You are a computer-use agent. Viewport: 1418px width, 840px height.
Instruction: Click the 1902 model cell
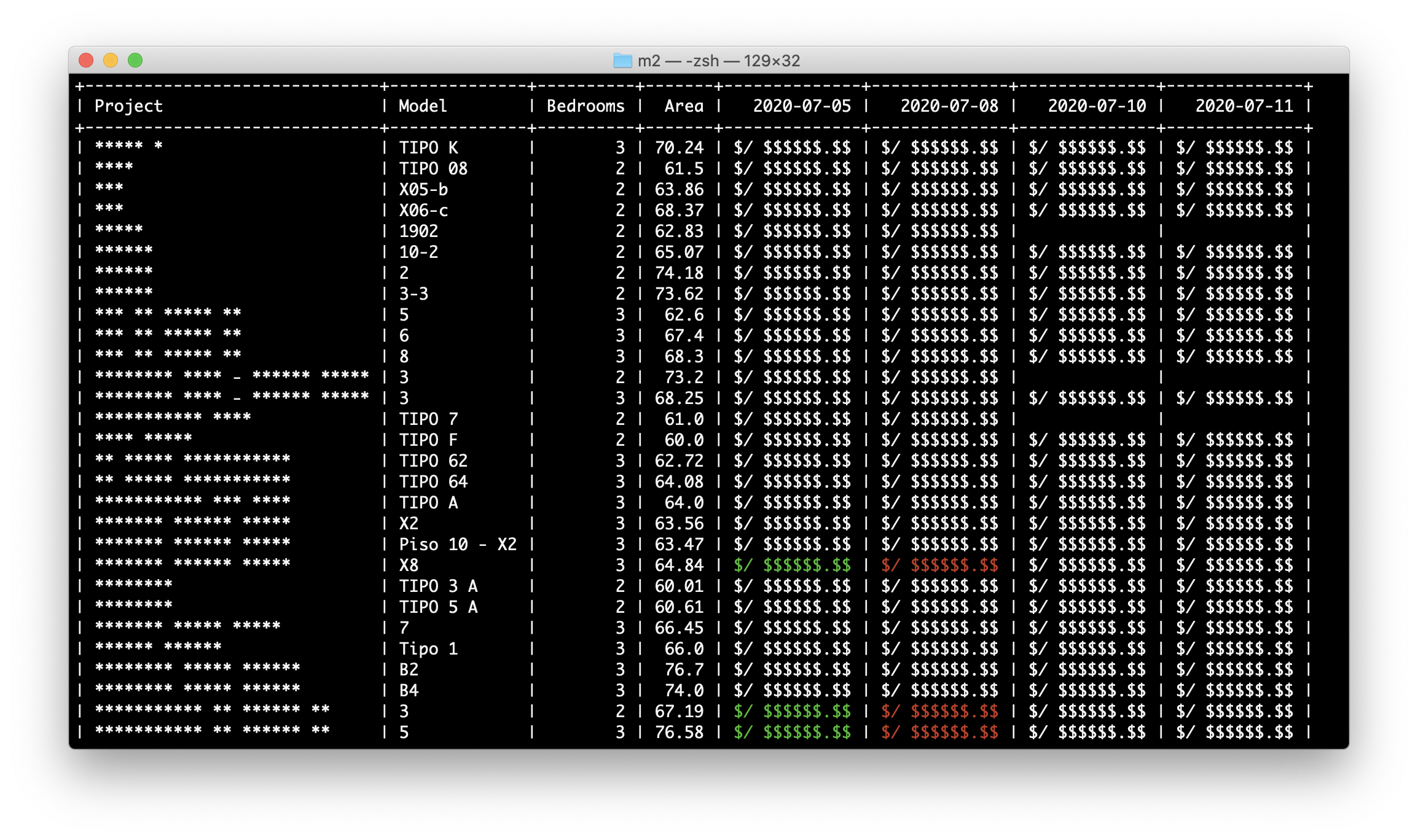pos(418,231)
